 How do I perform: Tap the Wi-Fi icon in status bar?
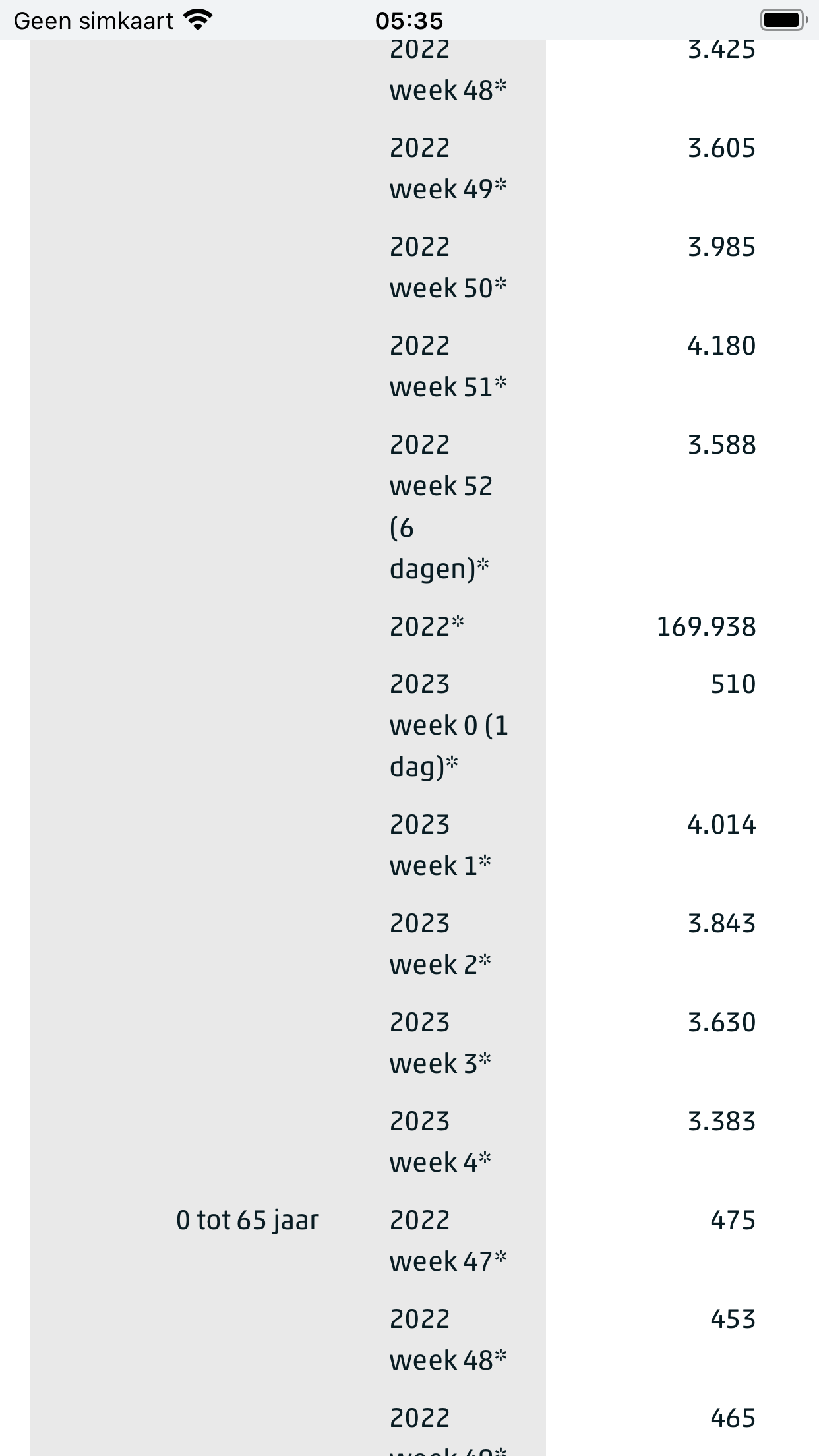[198, 20]
